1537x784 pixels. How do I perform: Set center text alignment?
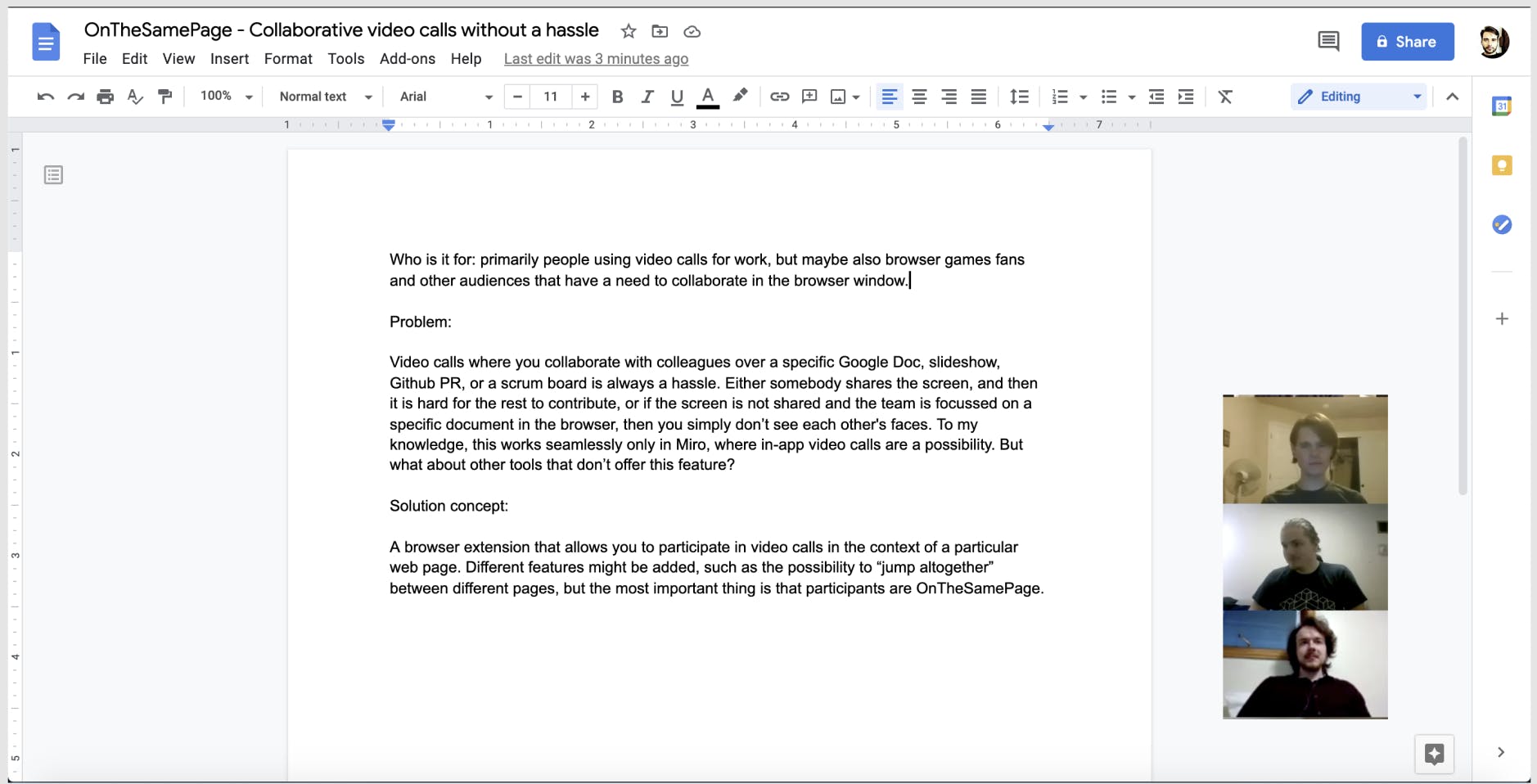(919, 97)
